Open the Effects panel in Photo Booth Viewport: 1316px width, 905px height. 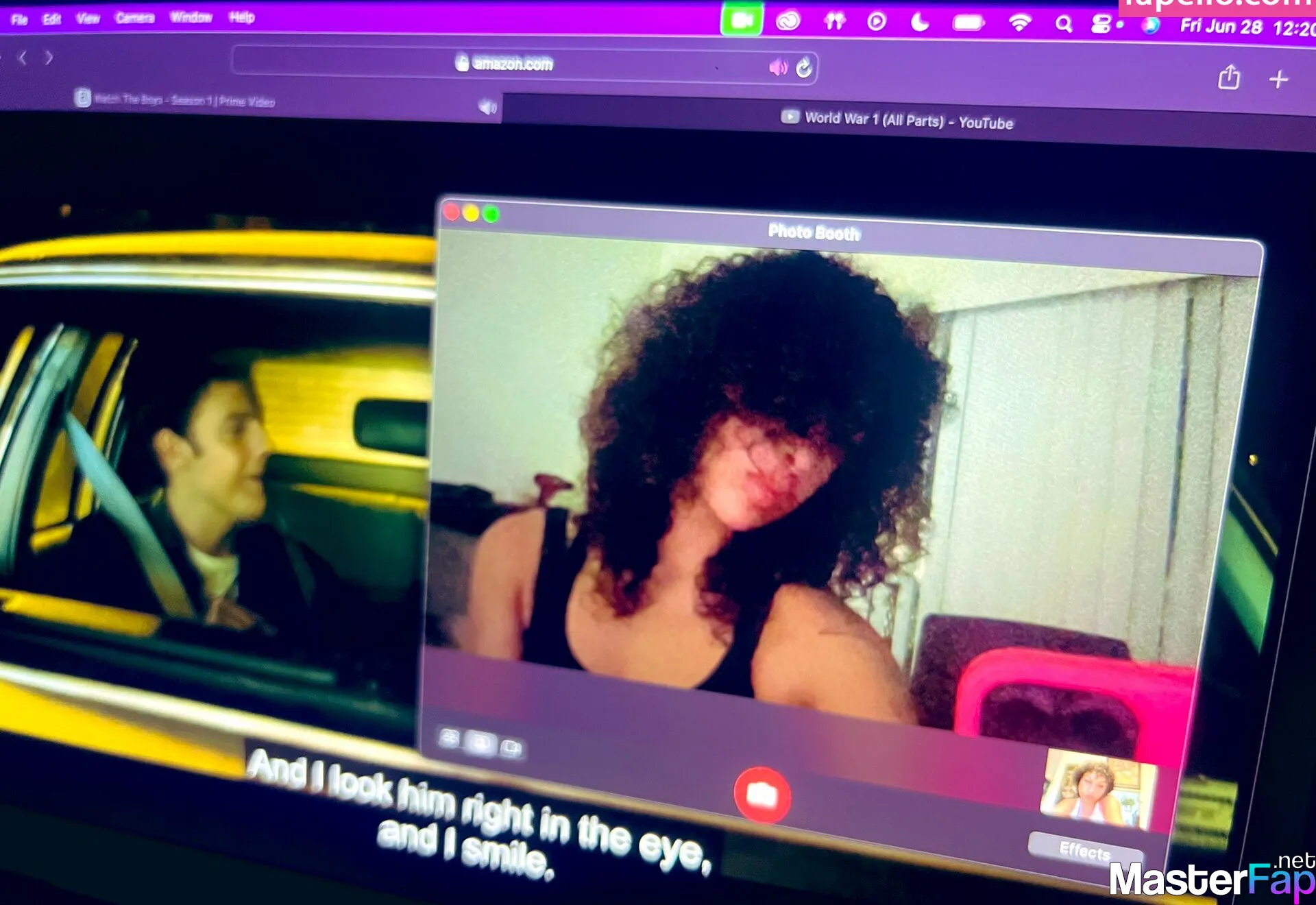click(x=1085, y=851)
